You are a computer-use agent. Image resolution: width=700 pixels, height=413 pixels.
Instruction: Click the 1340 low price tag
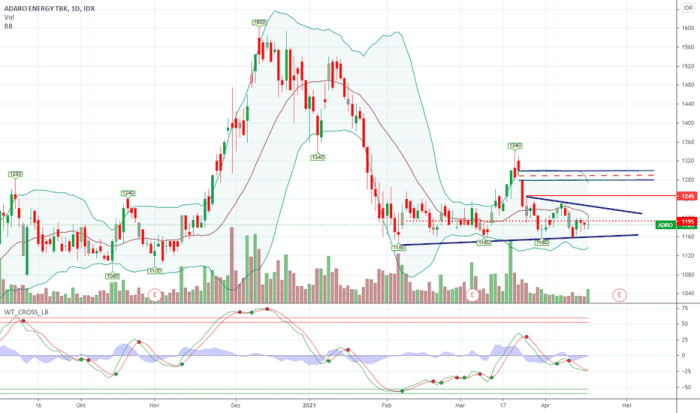point(318,157)
